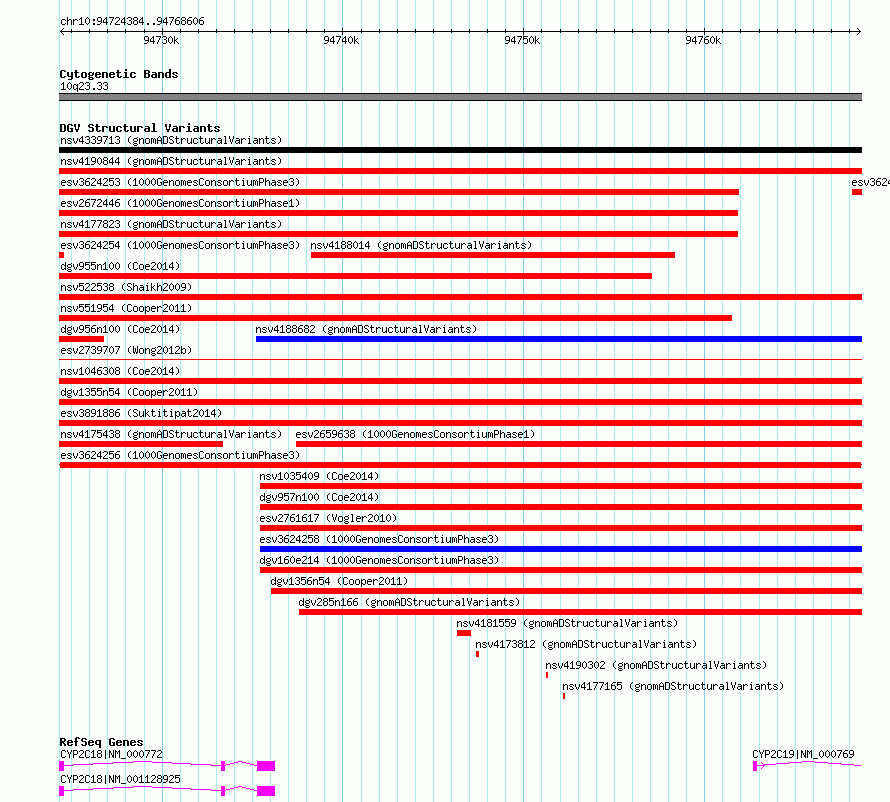Click the short red dgv956n100 bar

[81, 339]
